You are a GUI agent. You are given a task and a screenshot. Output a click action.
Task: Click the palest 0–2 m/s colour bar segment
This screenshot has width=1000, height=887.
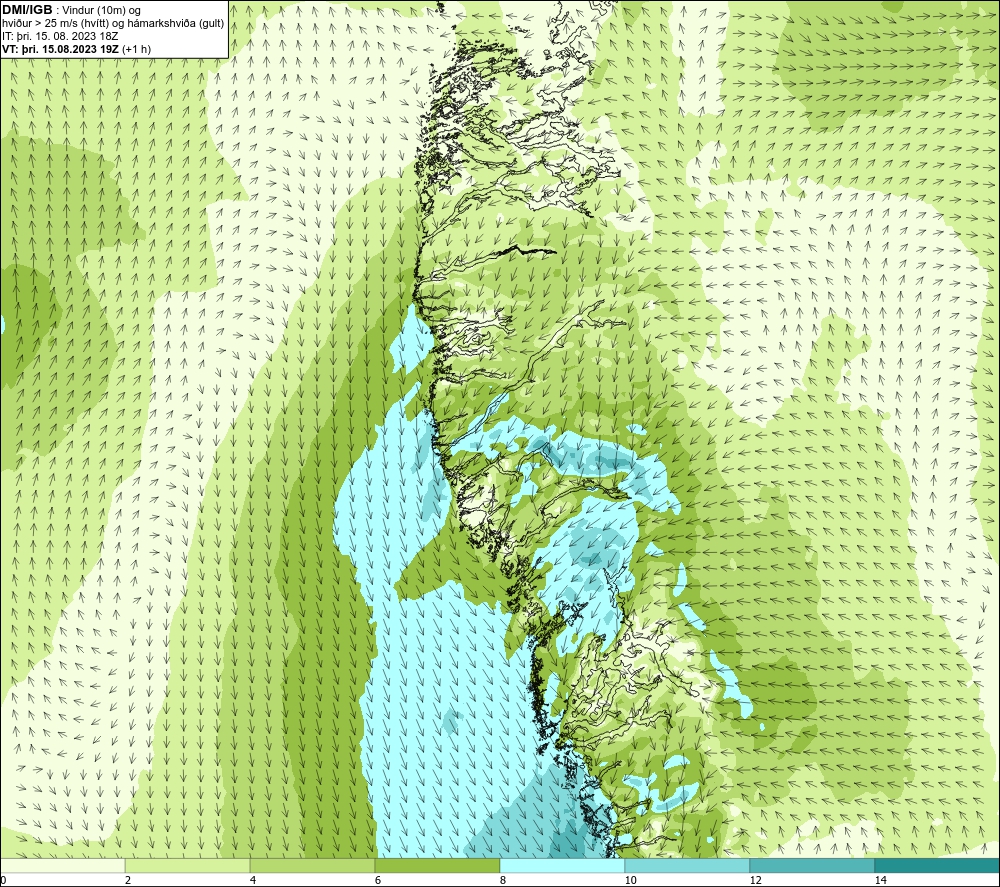(62, 866)
